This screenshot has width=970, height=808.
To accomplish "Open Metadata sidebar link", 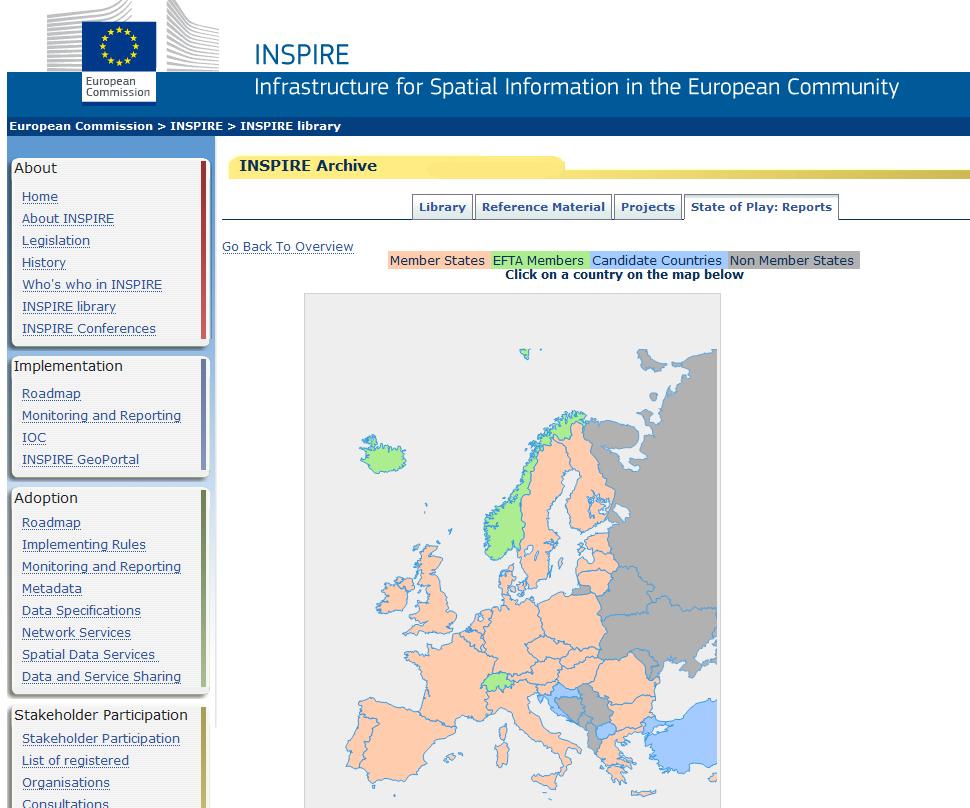I will tap(51, 589).
